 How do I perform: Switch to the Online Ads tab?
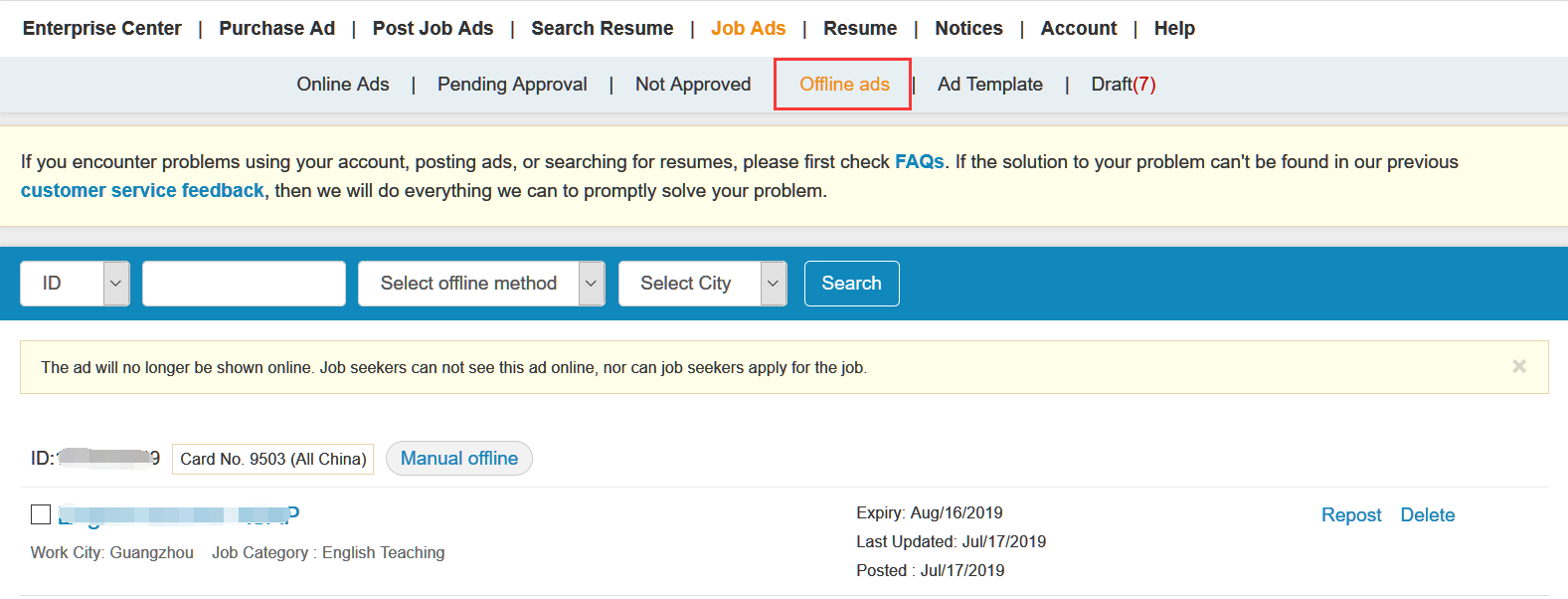(x=342, y=84)
